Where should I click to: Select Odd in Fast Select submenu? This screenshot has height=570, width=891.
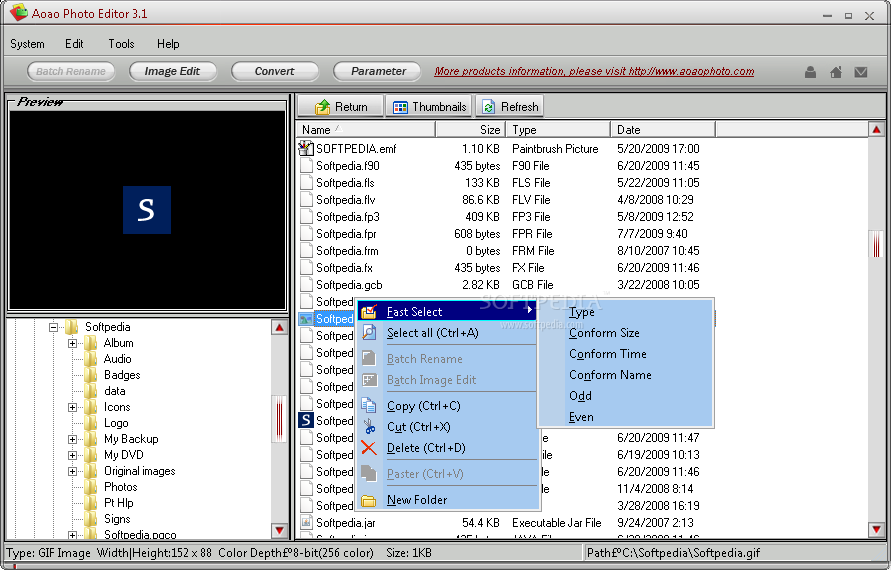click(x=625, y=396)
